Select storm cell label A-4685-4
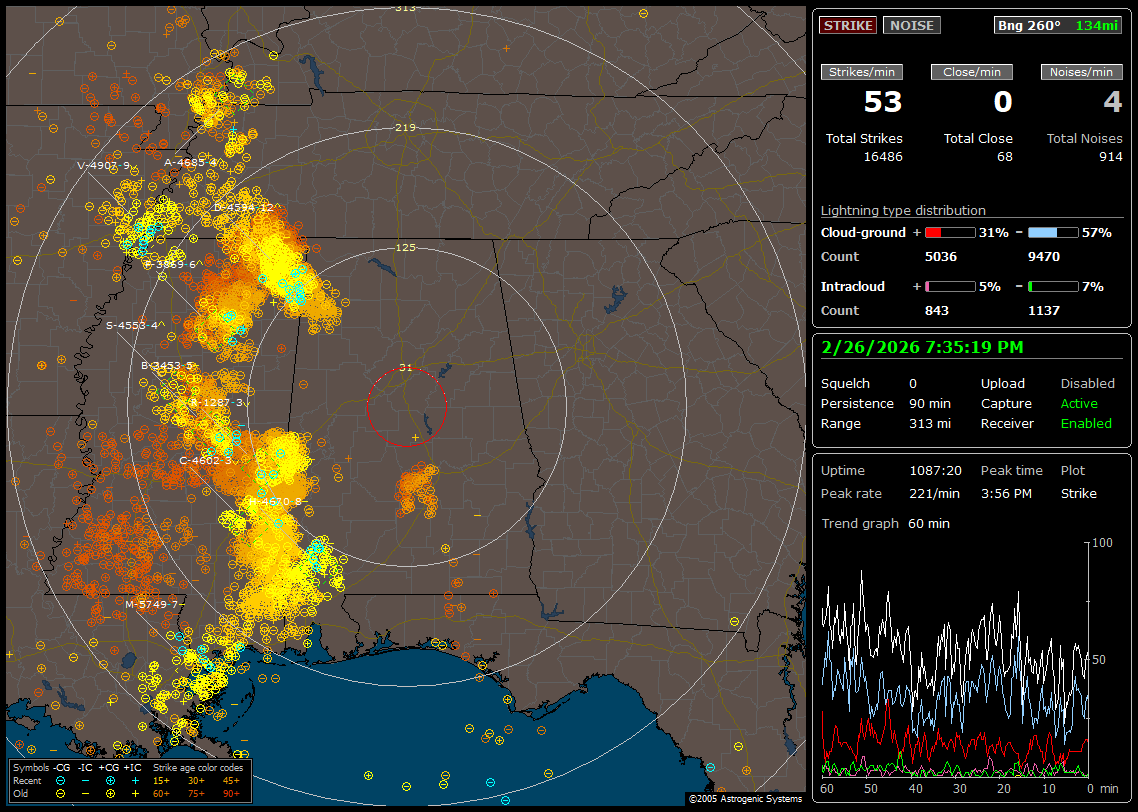1138x812 pixels. pos(191,162)
